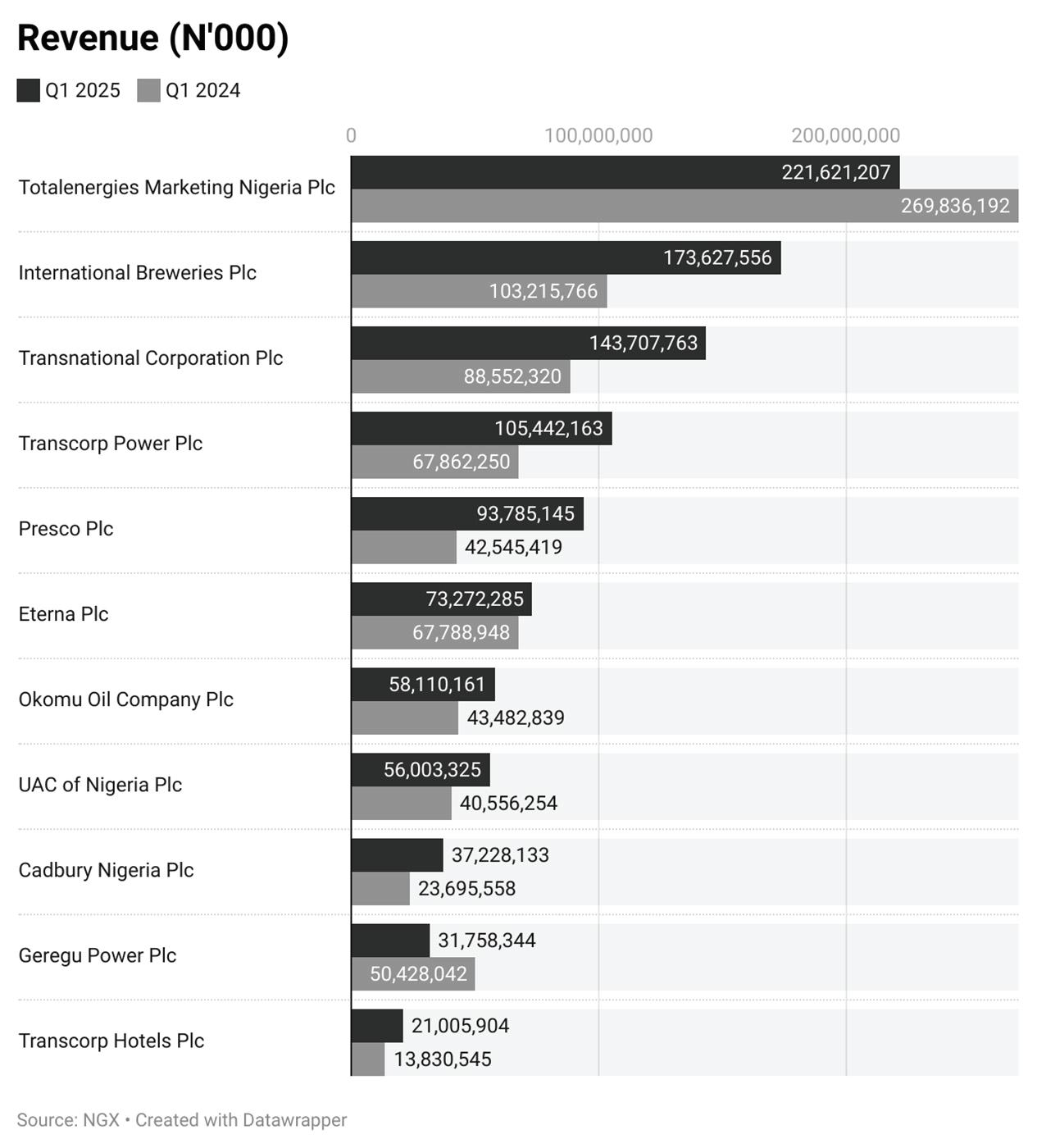Click Transcorp Power Q1 2025 bar 105,442,163
Viewport: 1037px width, 1148px height.
coord(482,428)
